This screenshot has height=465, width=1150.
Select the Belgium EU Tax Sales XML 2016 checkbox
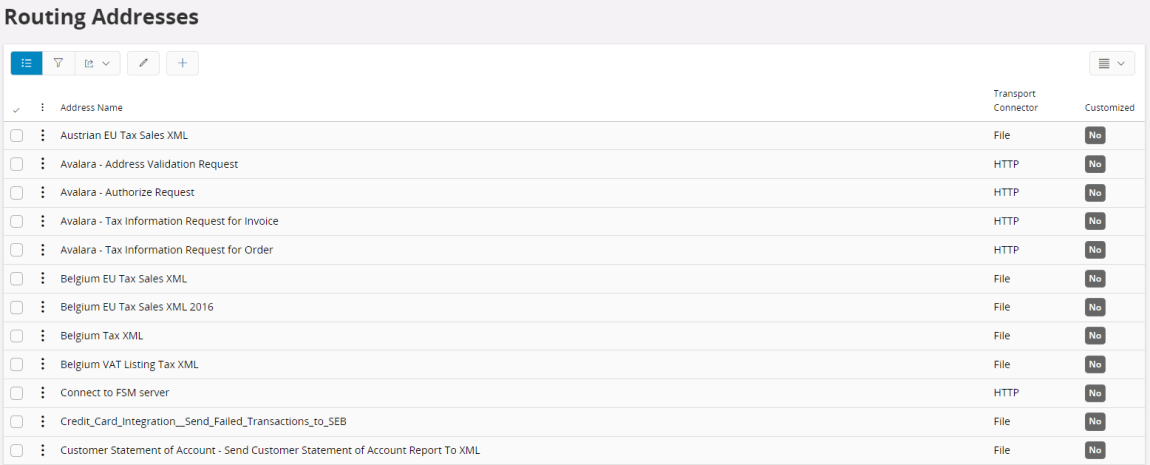coord(16,307)
